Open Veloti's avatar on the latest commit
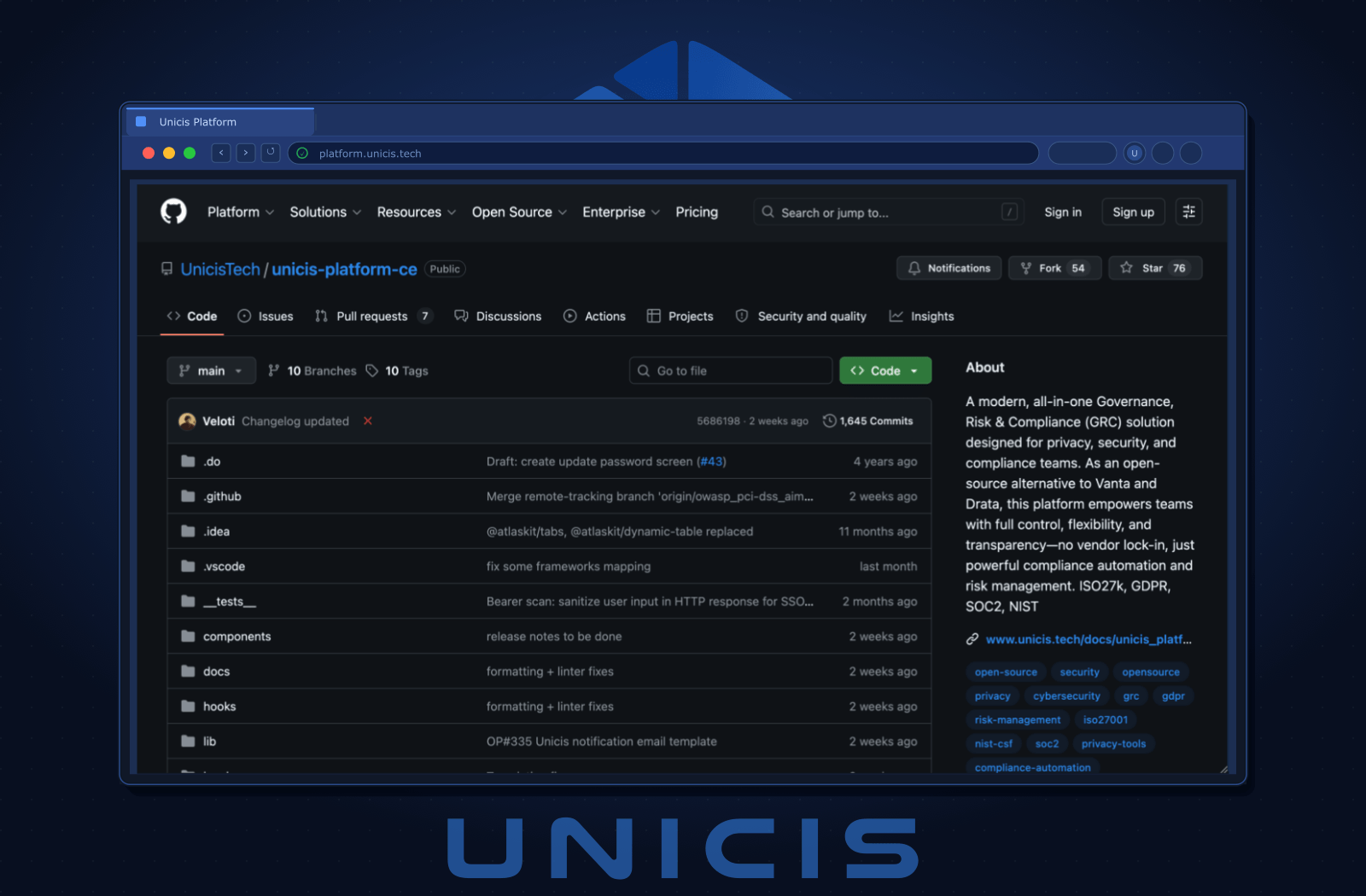The width and height of the screenshot is (1366, 896). [x=187, y=421]
